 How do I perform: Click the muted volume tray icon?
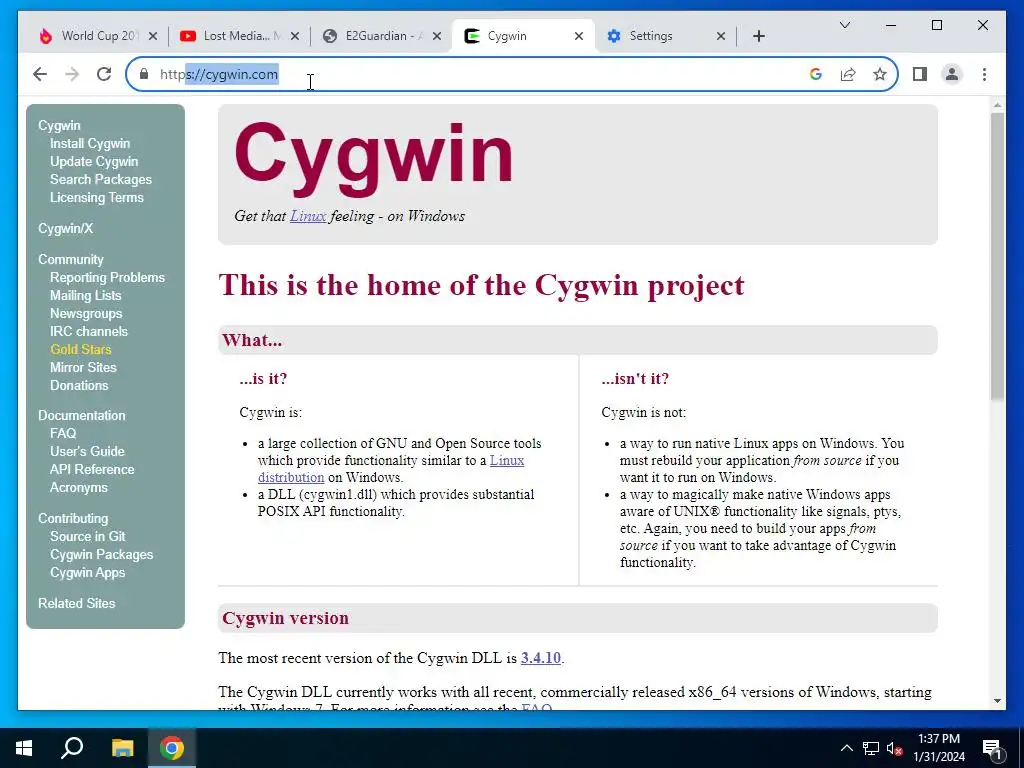point(894,748)
